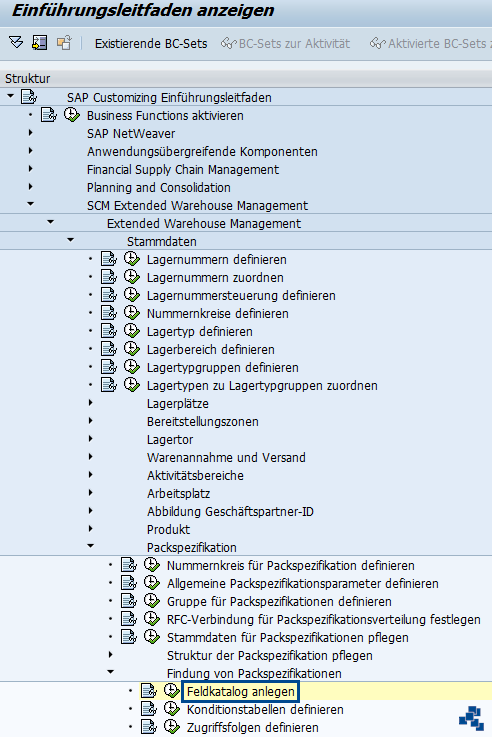
Task: Click BC-Sets zur Aktivität button
Action: pos(286,44)
